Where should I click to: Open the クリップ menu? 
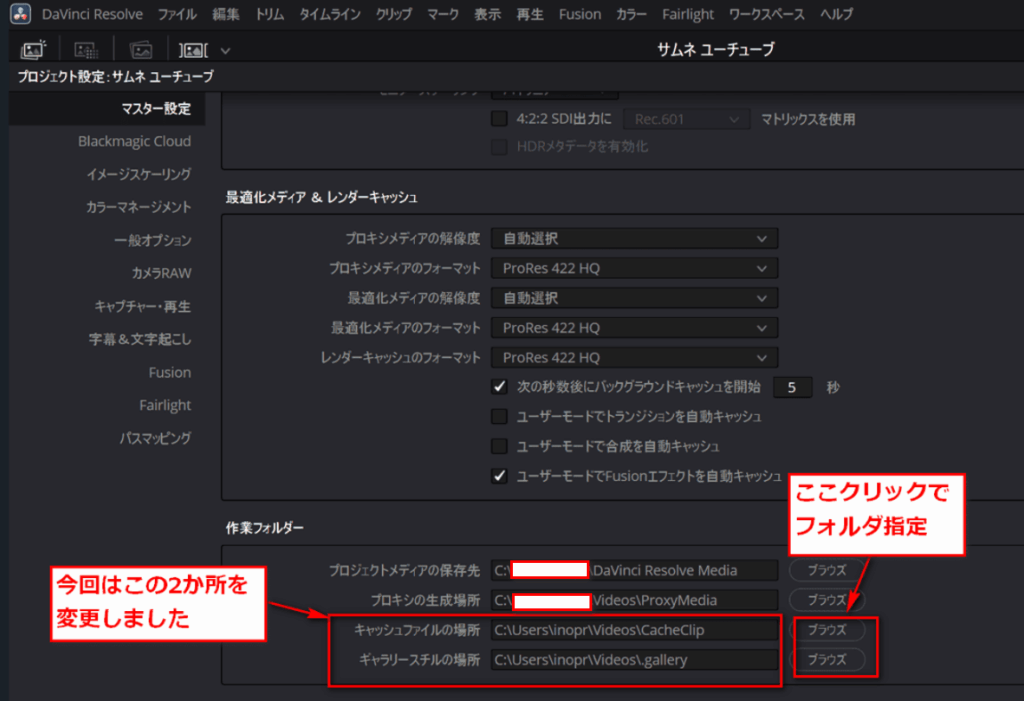pos(394,14)
